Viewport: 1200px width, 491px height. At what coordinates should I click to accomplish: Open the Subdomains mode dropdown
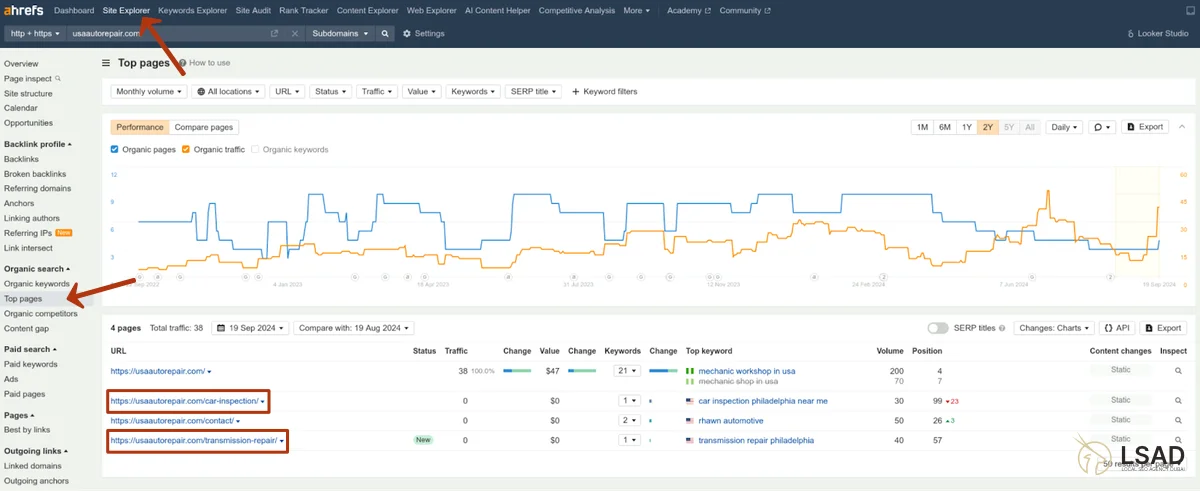point(340,33)
